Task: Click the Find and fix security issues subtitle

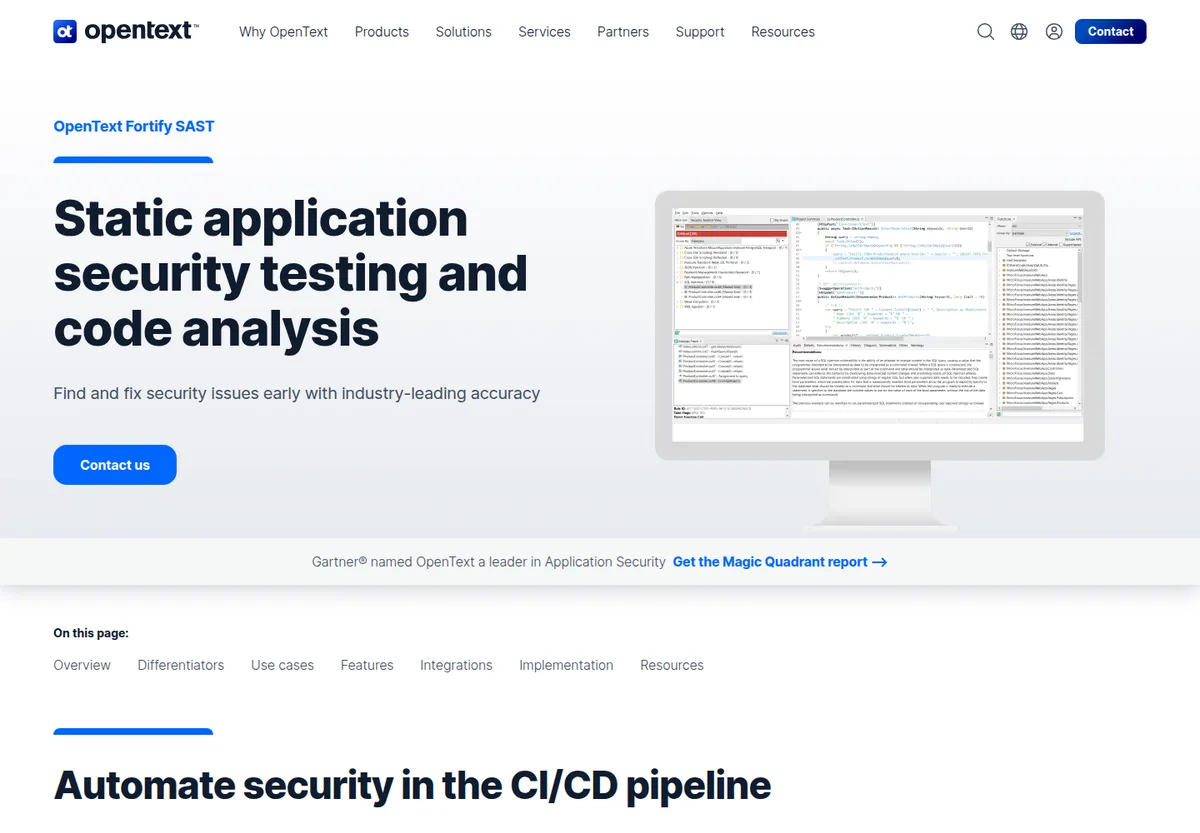Action: pyautogui.click(x=297, y=393)
